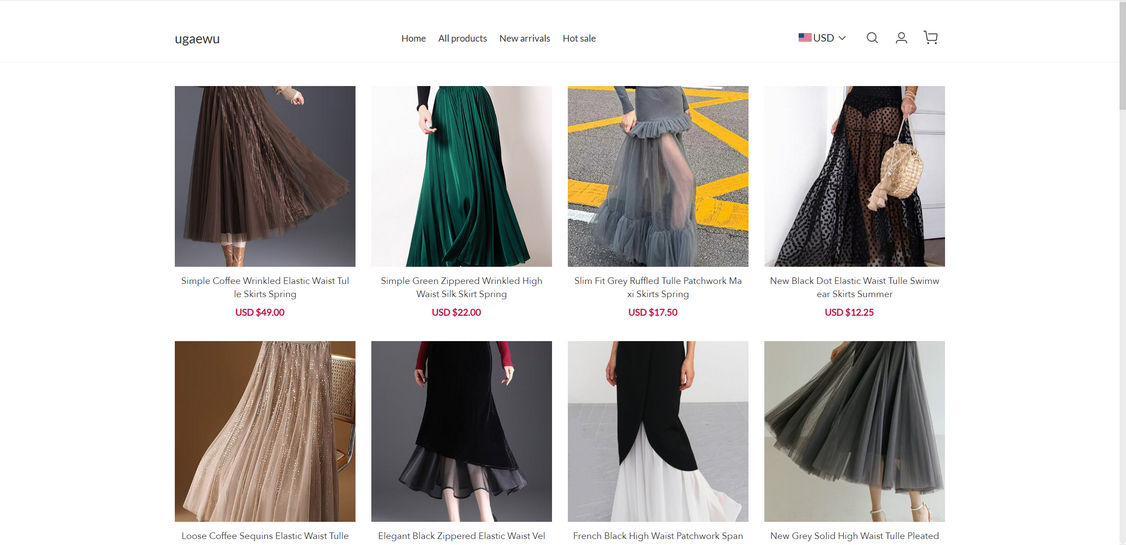Open the shopping cart icon

point(931,38)
